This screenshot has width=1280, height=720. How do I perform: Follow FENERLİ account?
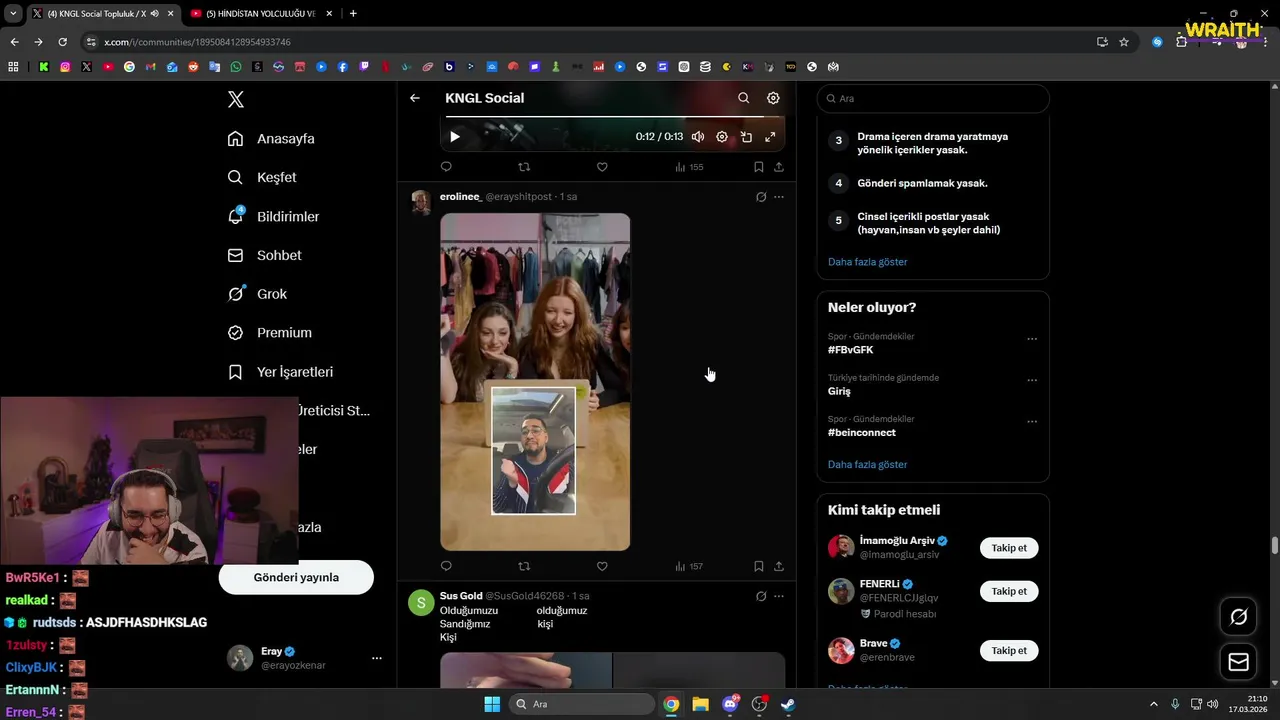tap(1009, 591)
